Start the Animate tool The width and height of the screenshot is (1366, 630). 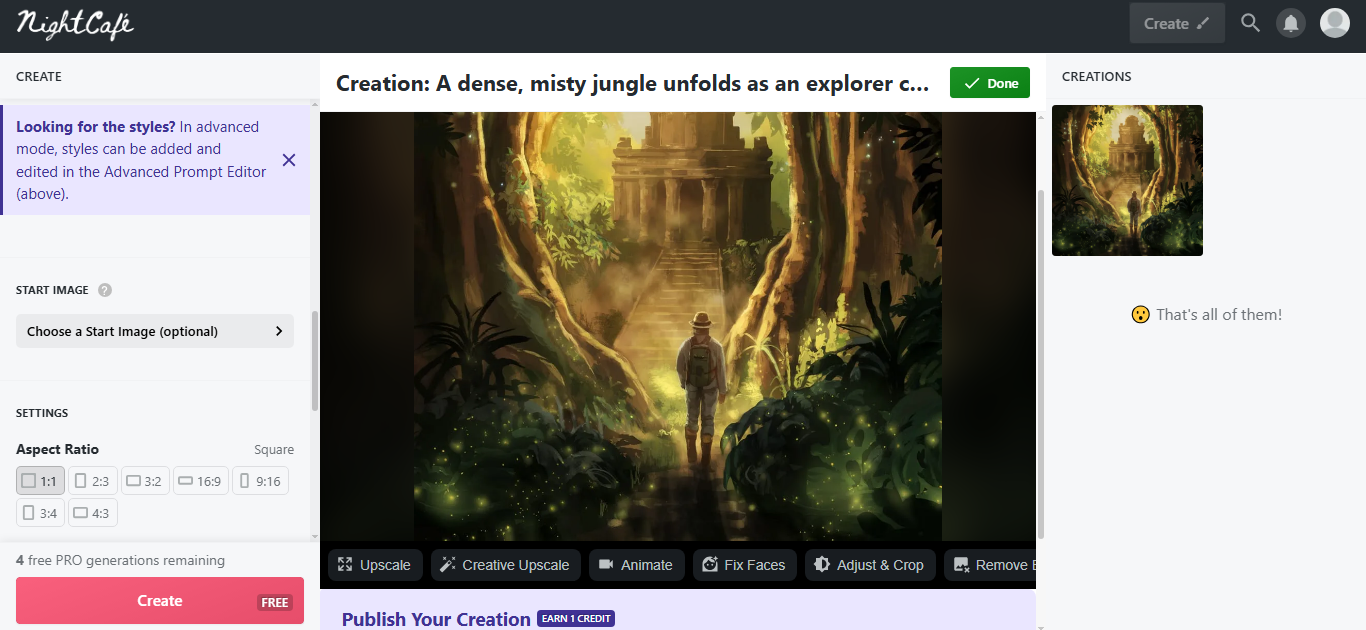pos(636,565)
